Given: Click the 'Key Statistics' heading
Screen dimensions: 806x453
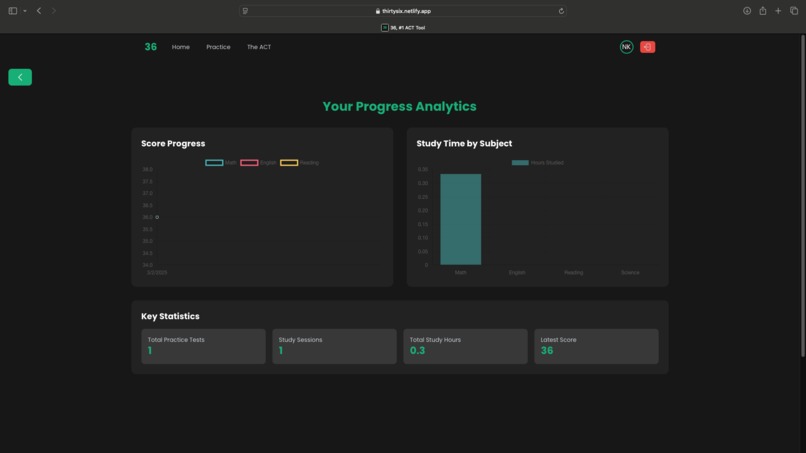Looking at the screenshot, I should tap(170, 316).
